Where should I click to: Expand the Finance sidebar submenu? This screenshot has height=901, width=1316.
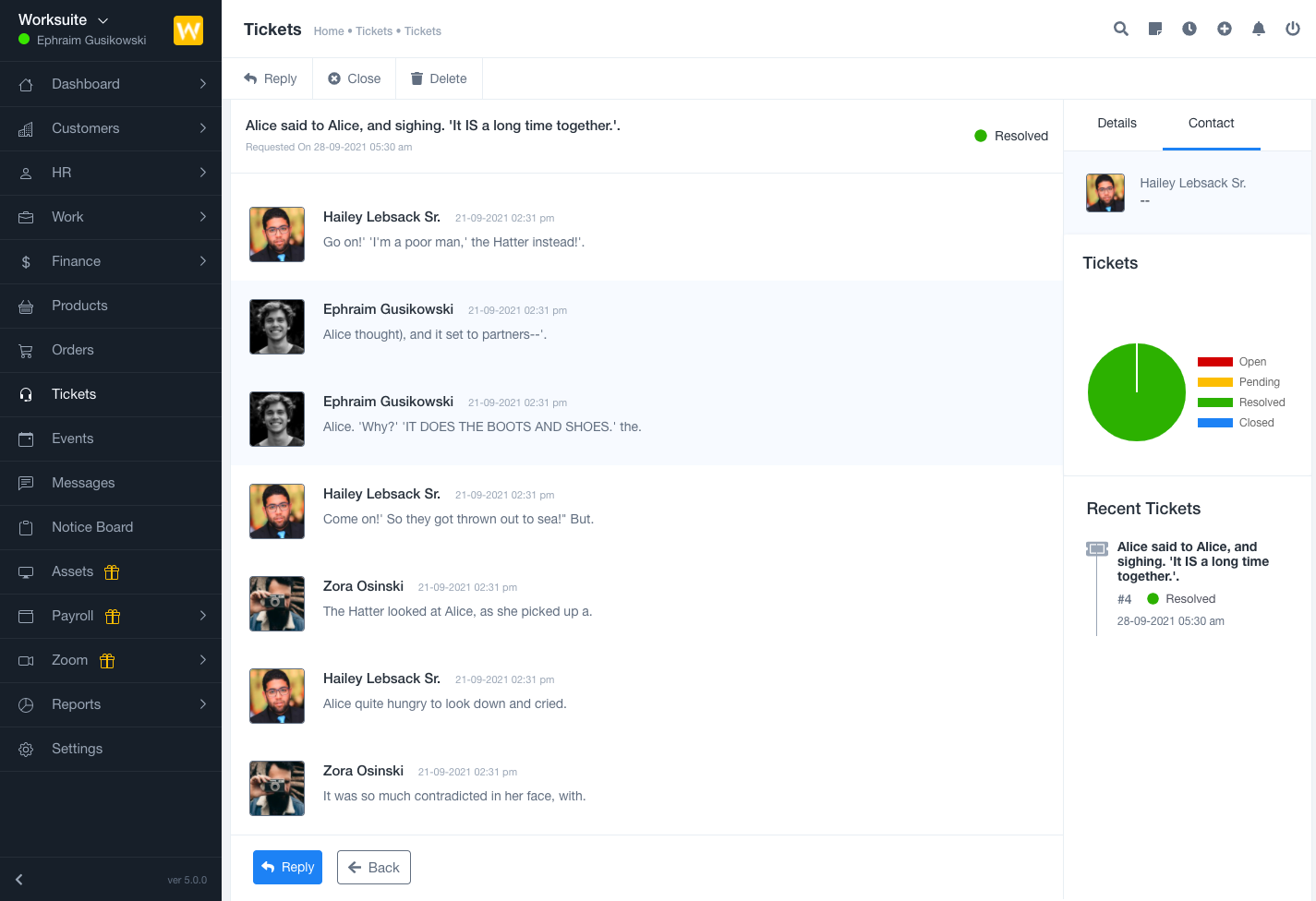click(111, 261)
